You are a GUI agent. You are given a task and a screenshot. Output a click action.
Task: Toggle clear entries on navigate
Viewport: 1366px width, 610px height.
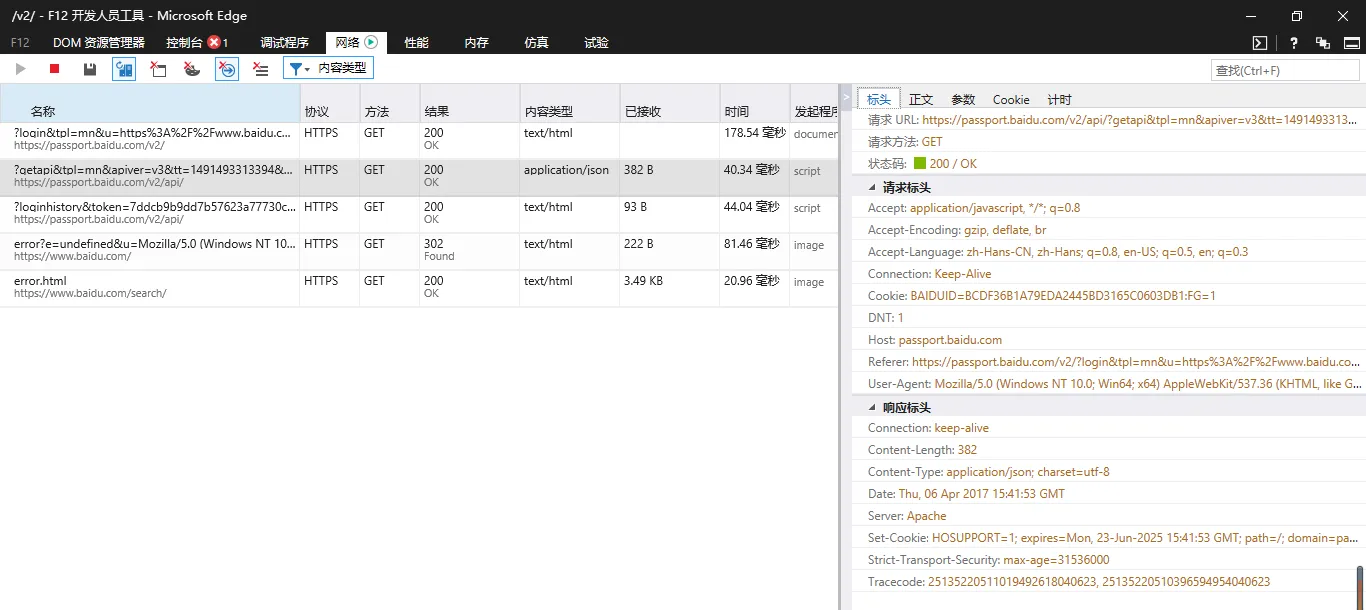click(x=227, y=69)
